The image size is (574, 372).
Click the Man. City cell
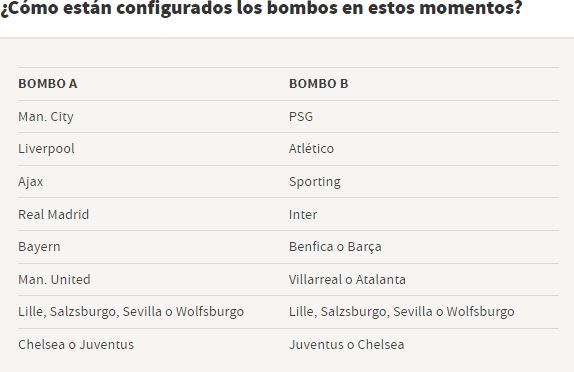coord(46,117)
